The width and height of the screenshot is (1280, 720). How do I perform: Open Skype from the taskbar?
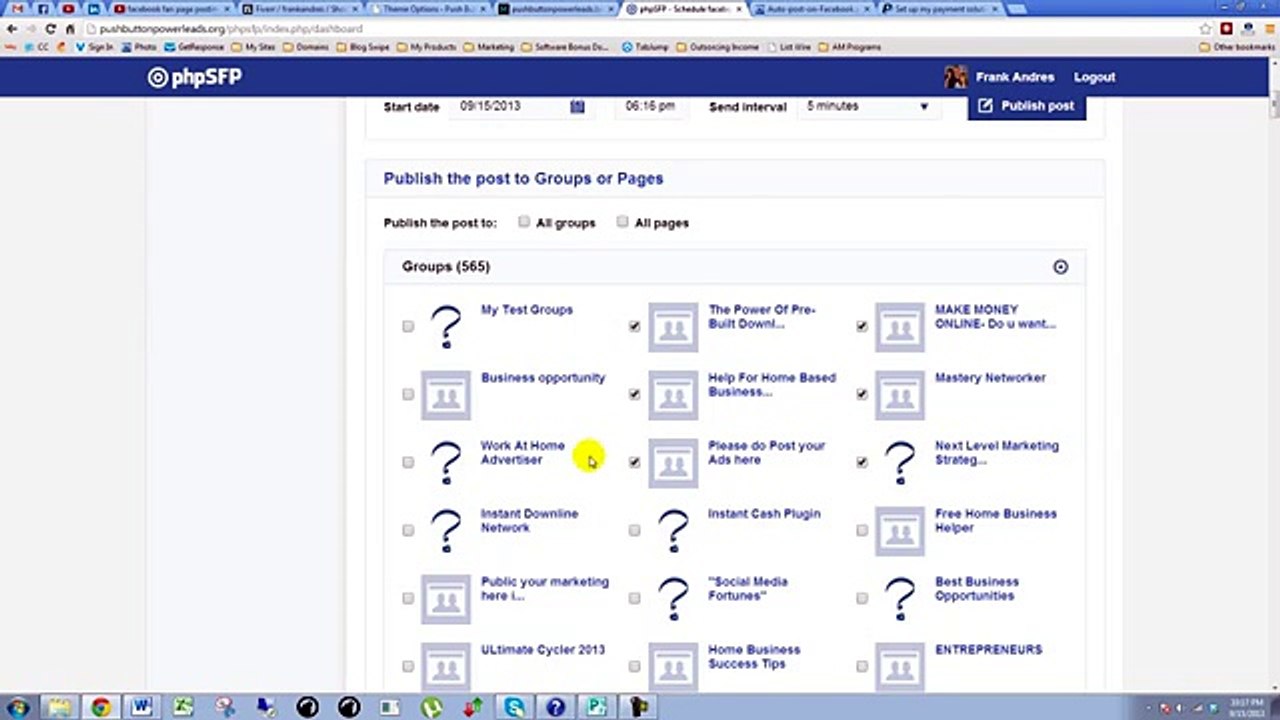click(x=514, y=707)
